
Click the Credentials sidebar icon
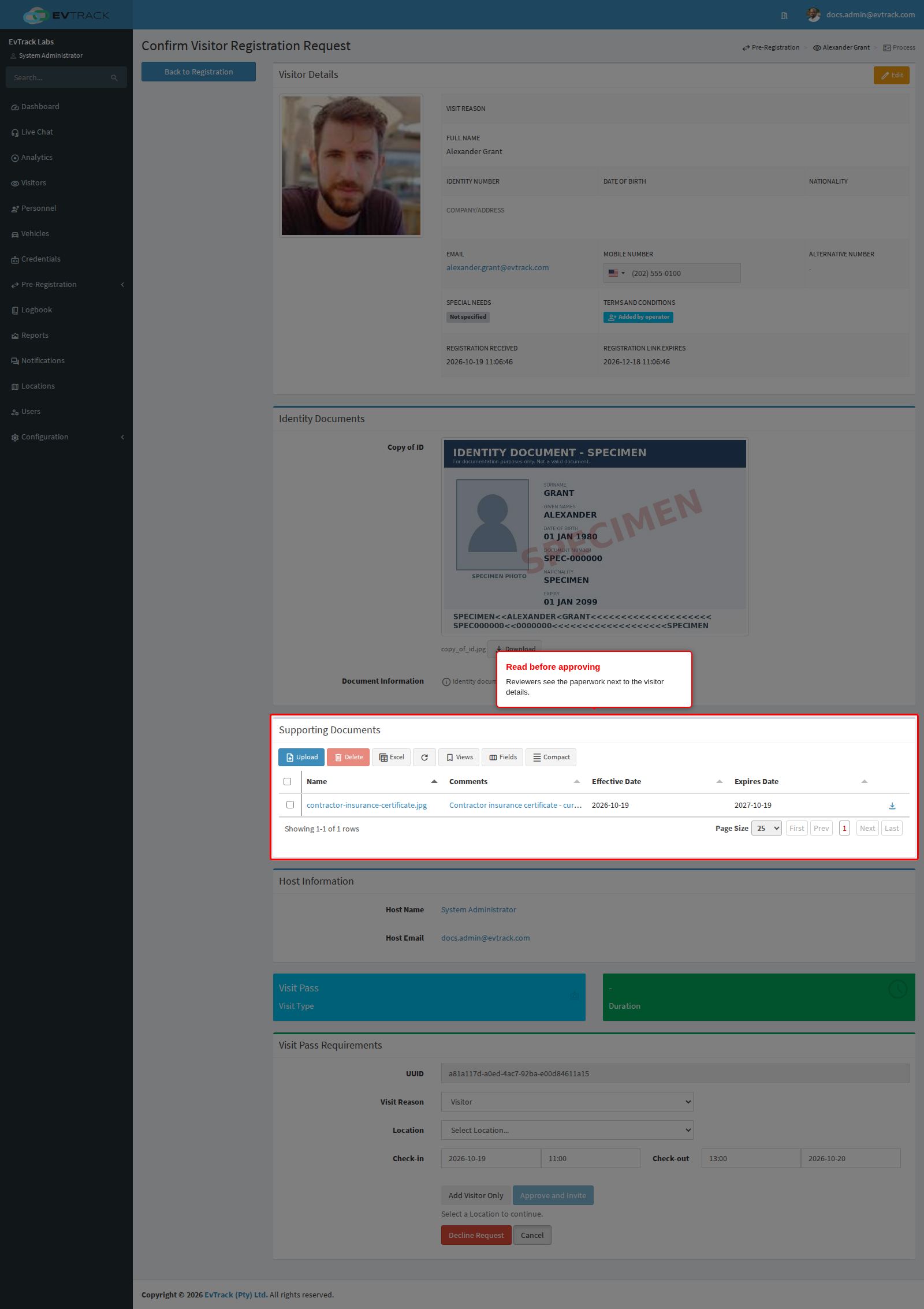15,260
